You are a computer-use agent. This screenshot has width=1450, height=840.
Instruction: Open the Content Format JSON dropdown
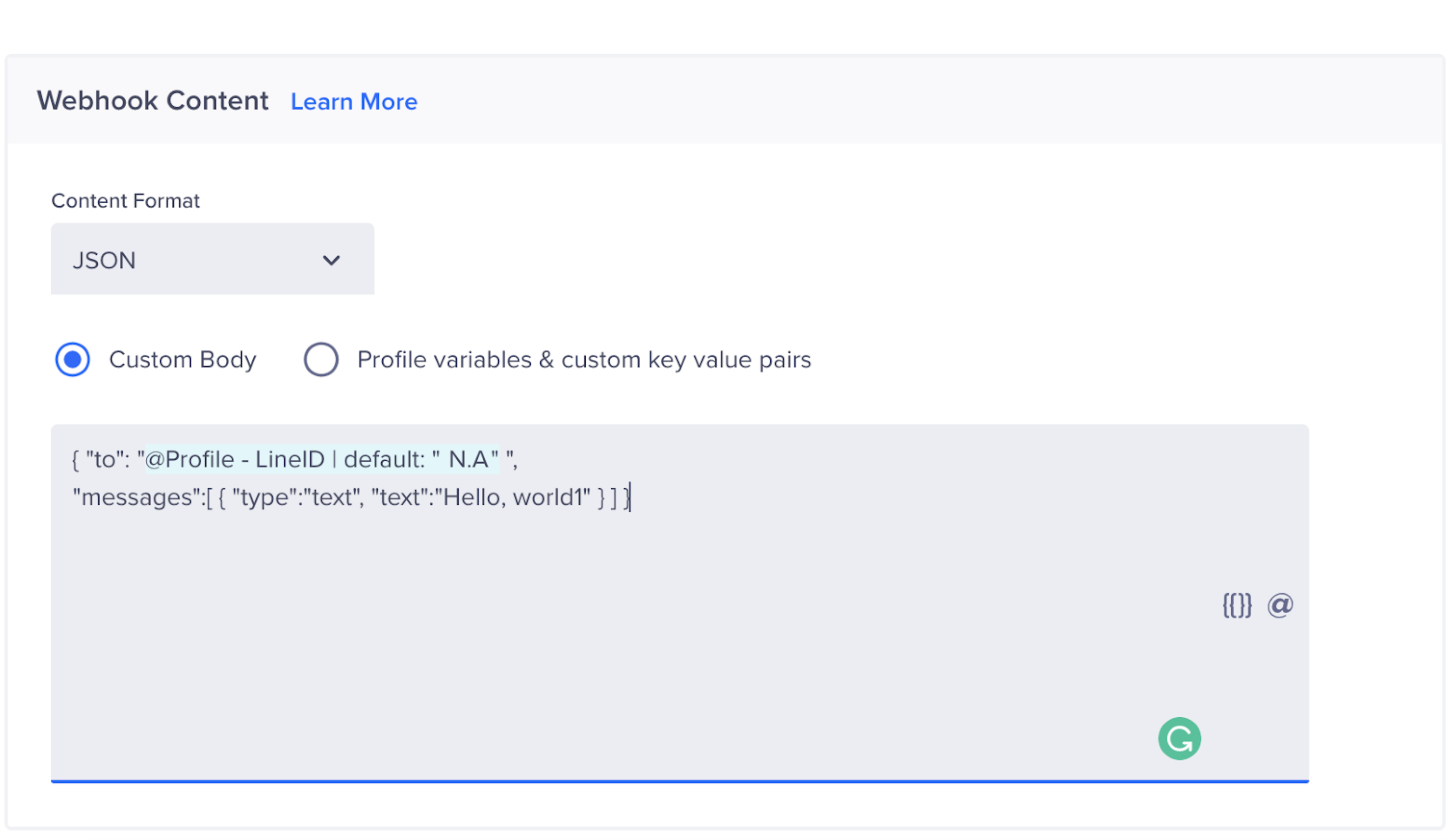click(212, 259)
